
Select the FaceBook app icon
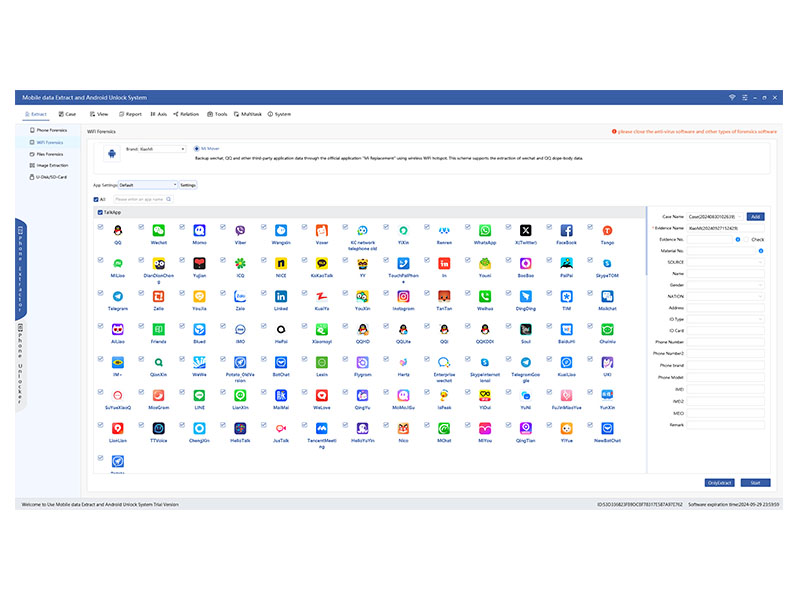coord(566,231)
